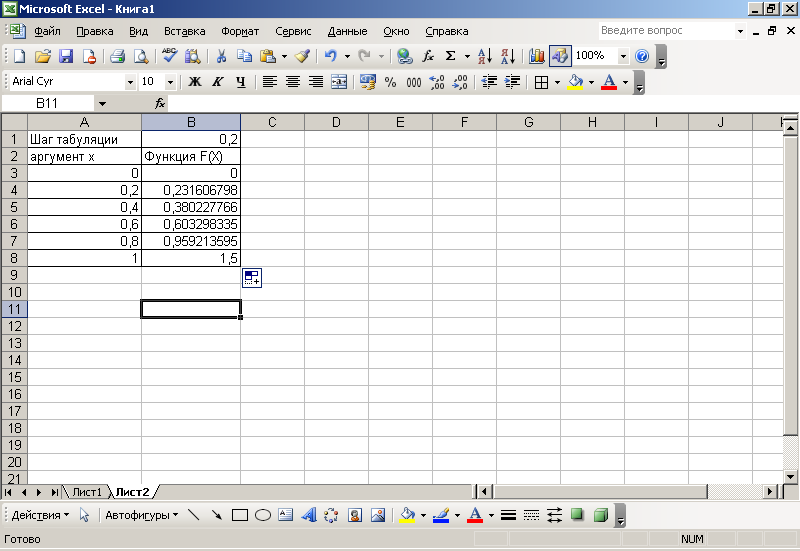Open the Файл menu
The width and height of the screenshot is (800, 551).
coord(47,31)
